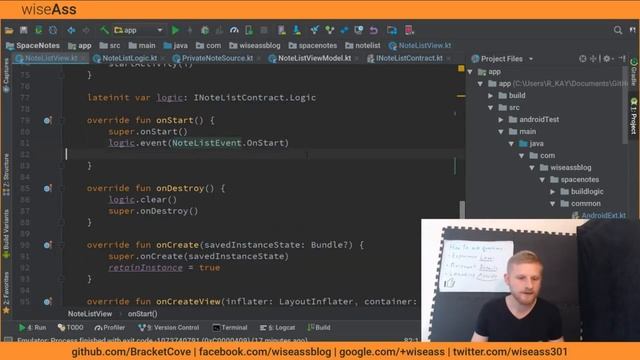Click the SpaceNotes breadcrumb in navigation bar

coord(33,46)
